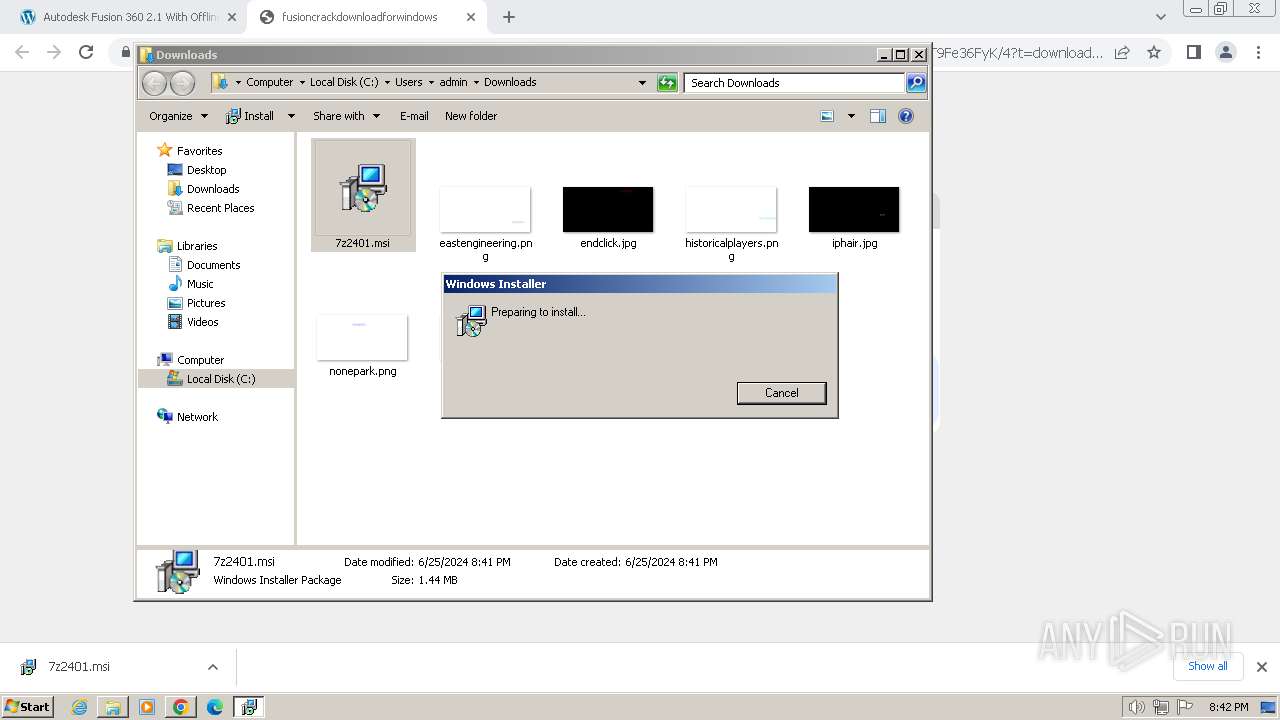The height and width of the screenshot is (720, 1280).
Task: Click Users in the address path
Action: click(408, 82)
